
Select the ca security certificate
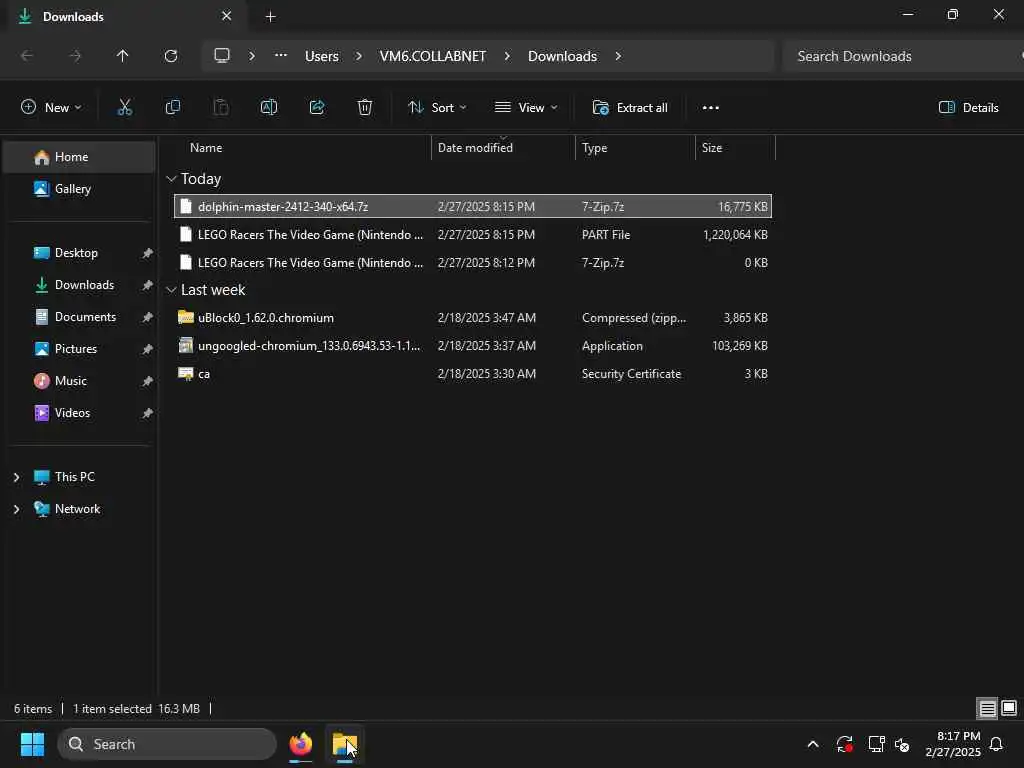(473, 374)
